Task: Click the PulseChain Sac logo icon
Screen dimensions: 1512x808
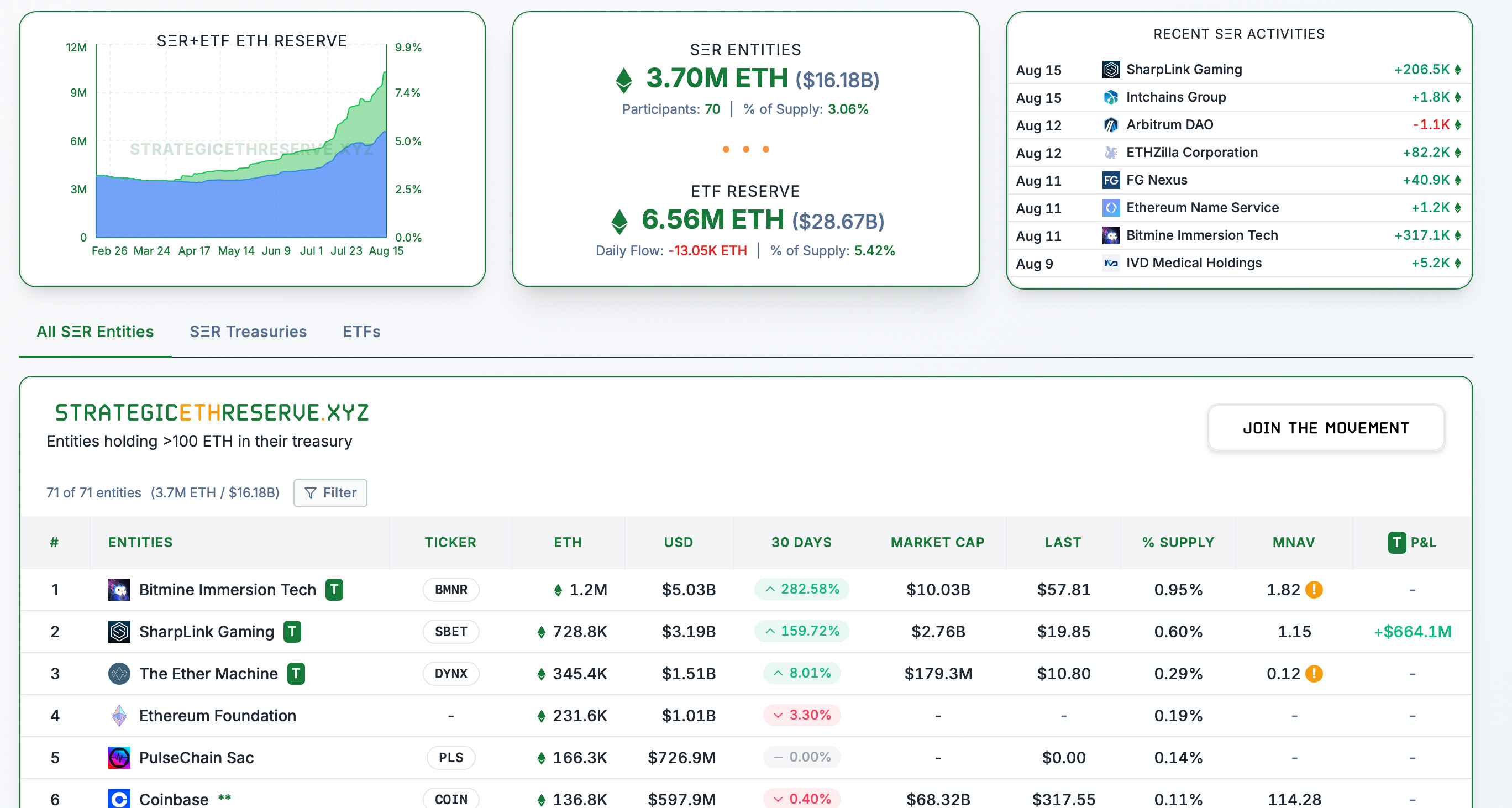Action: click(119, 757)
